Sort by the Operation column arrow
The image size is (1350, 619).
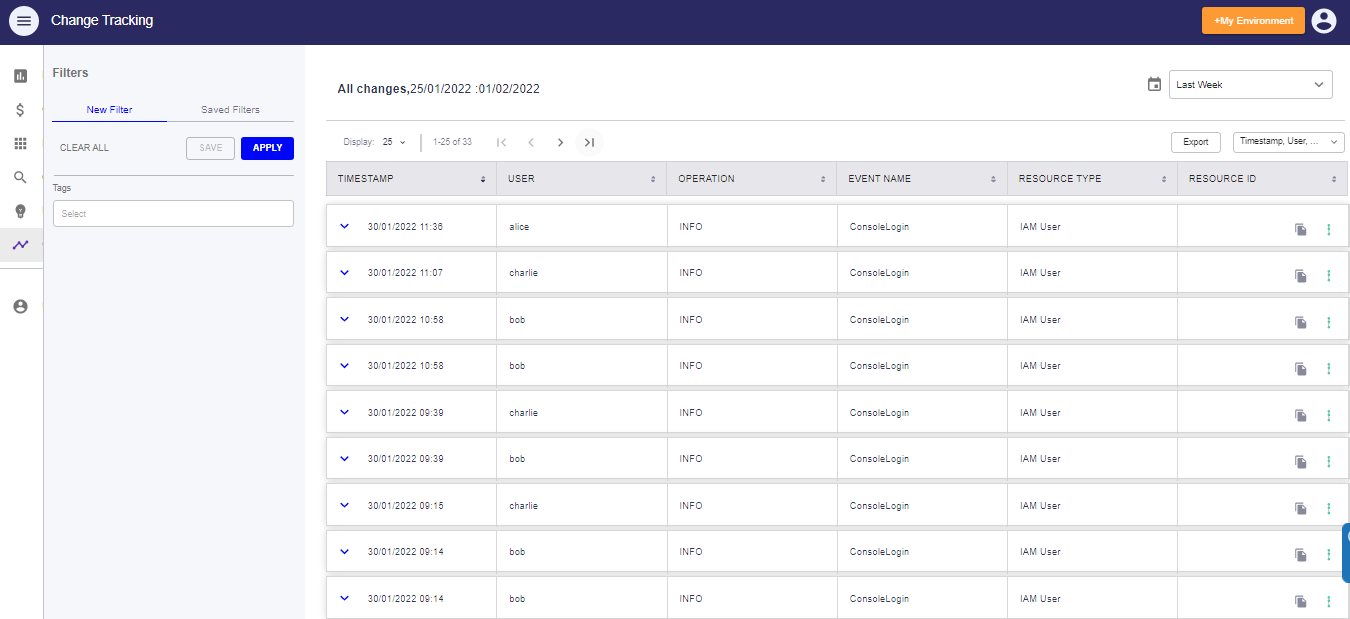[823, 179]
